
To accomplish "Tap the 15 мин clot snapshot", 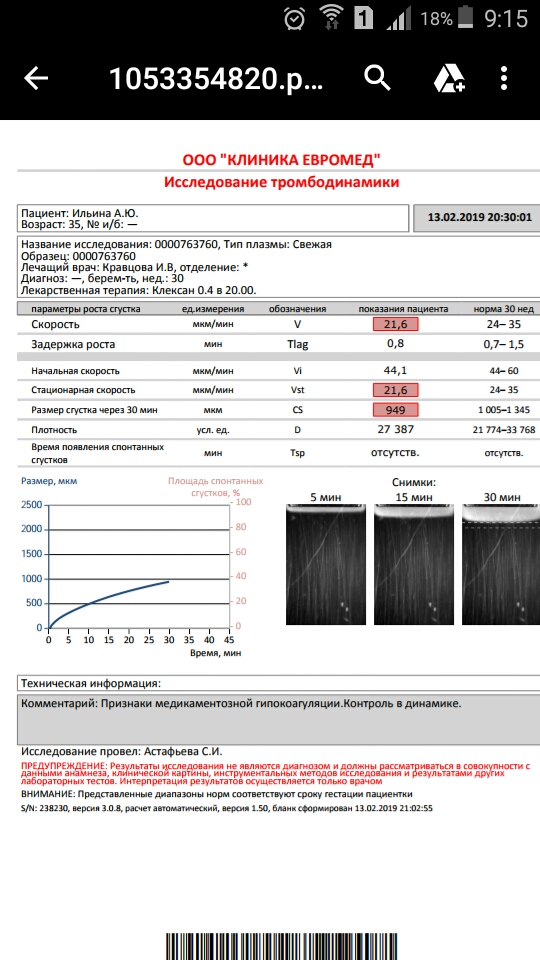I will (414, 564).
